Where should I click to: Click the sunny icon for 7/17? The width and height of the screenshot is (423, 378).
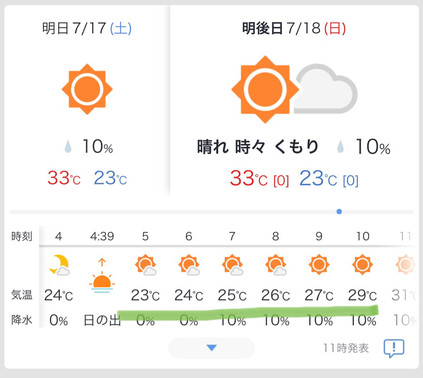click(x=87, y=89)
